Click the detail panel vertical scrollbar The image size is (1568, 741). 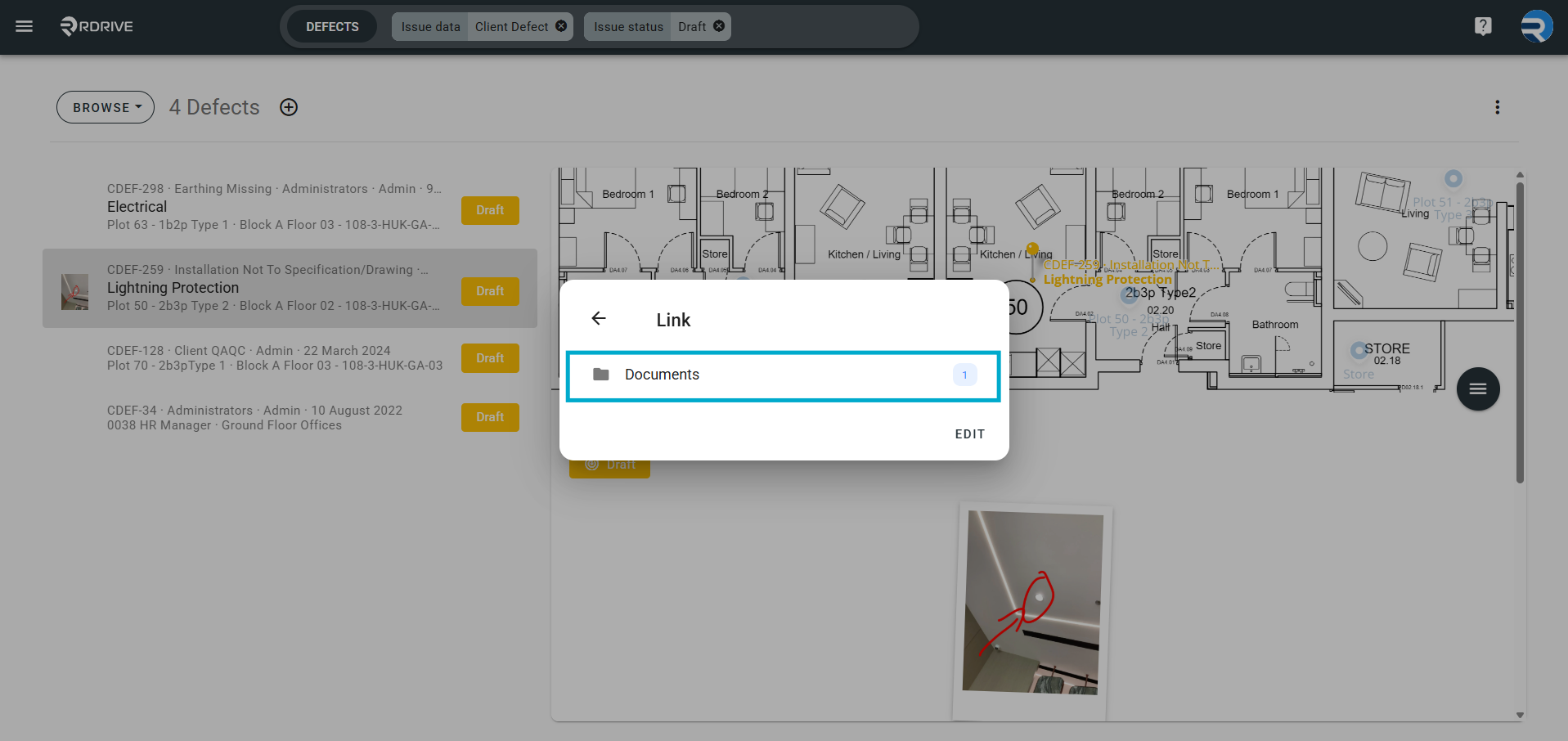[x=1520, y=332]
